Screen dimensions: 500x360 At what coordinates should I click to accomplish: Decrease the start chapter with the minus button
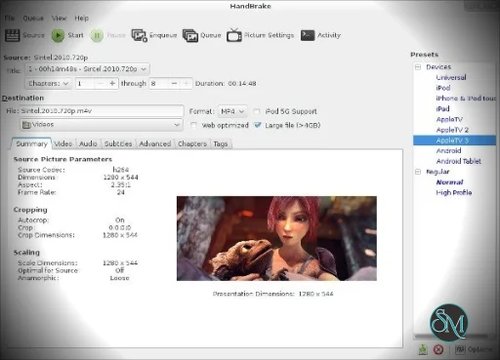pos(100,83)
